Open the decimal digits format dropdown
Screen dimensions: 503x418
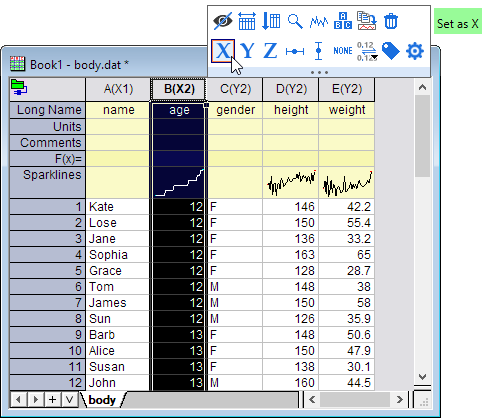(x=367, y=51)
